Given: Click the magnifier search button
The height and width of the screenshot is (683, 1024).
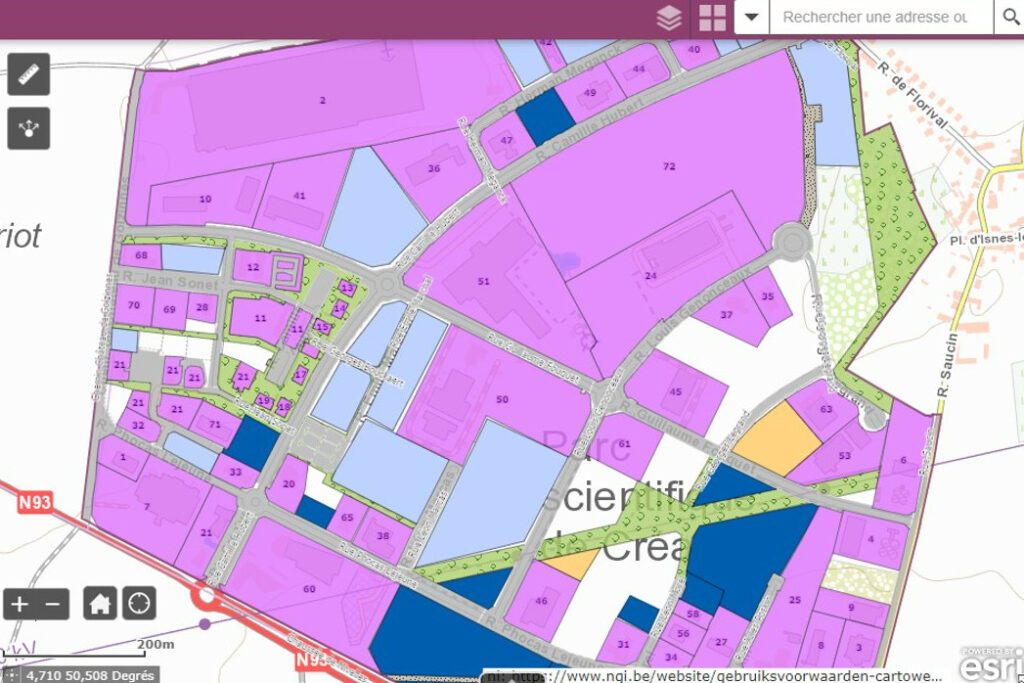Looking at the screenshot, I should (1010, 17).
